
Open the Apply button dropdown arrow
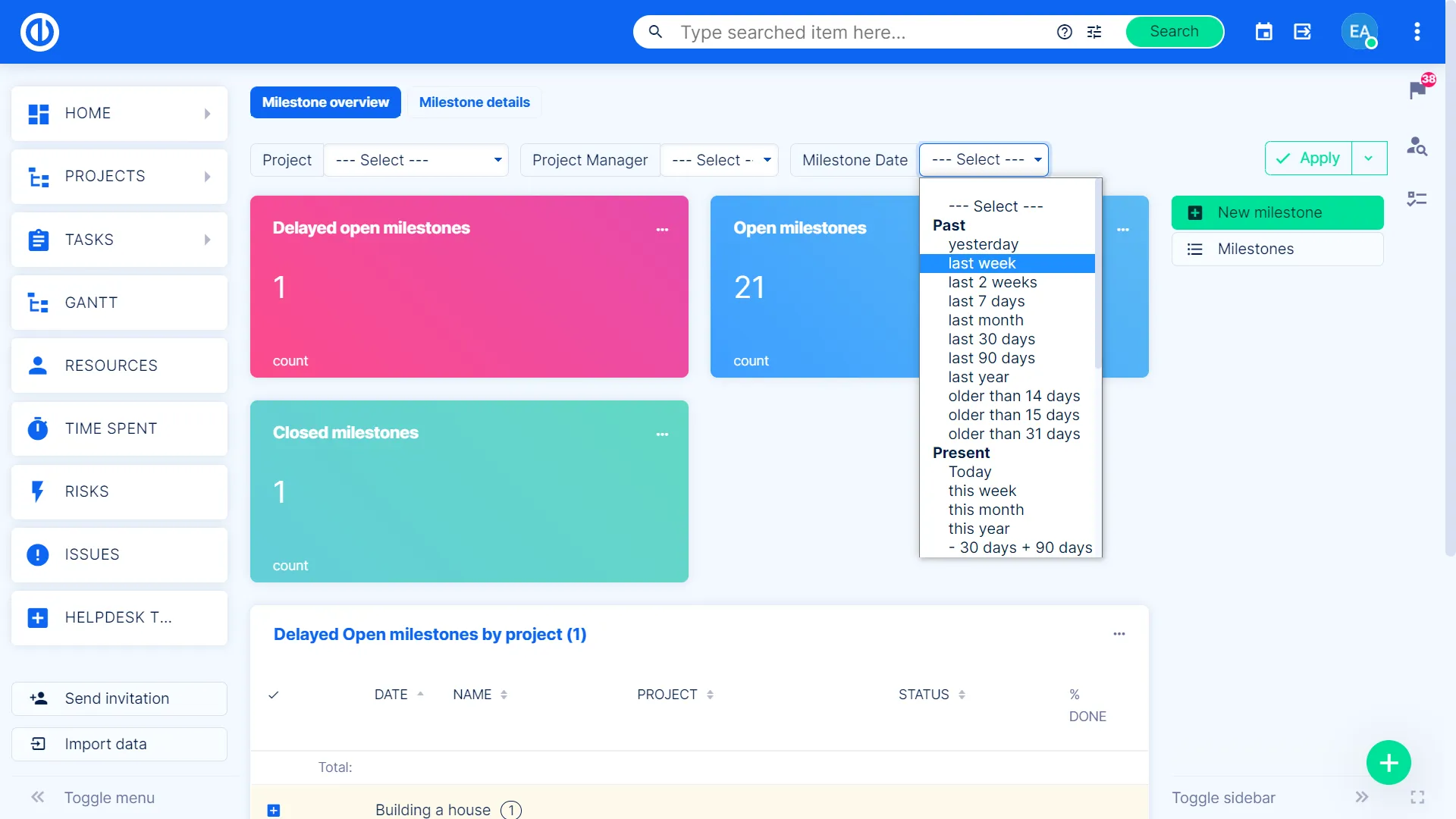click(x=1369, y=158)
